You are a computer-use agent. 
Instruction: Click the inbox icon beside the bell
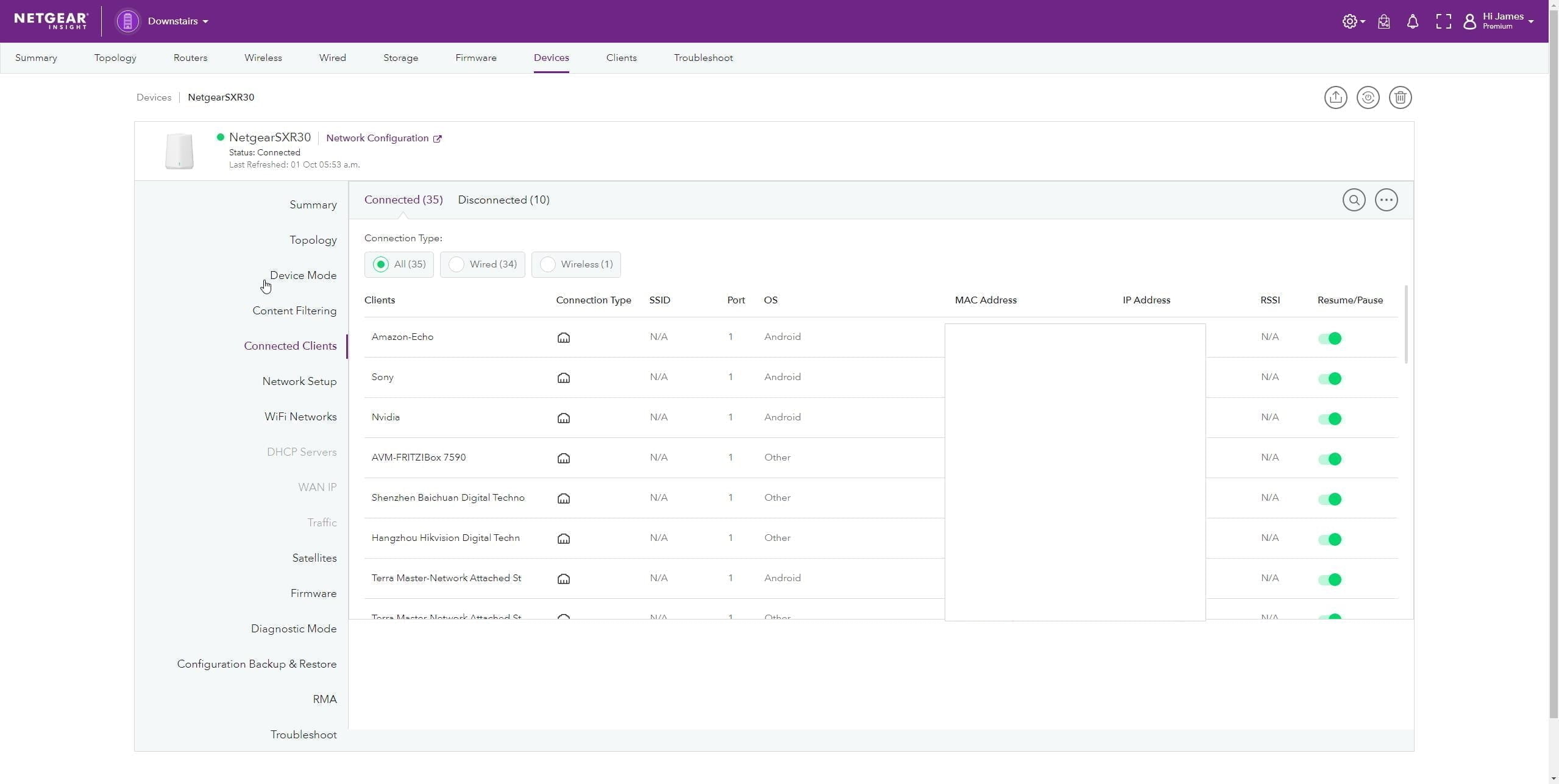1383,22
